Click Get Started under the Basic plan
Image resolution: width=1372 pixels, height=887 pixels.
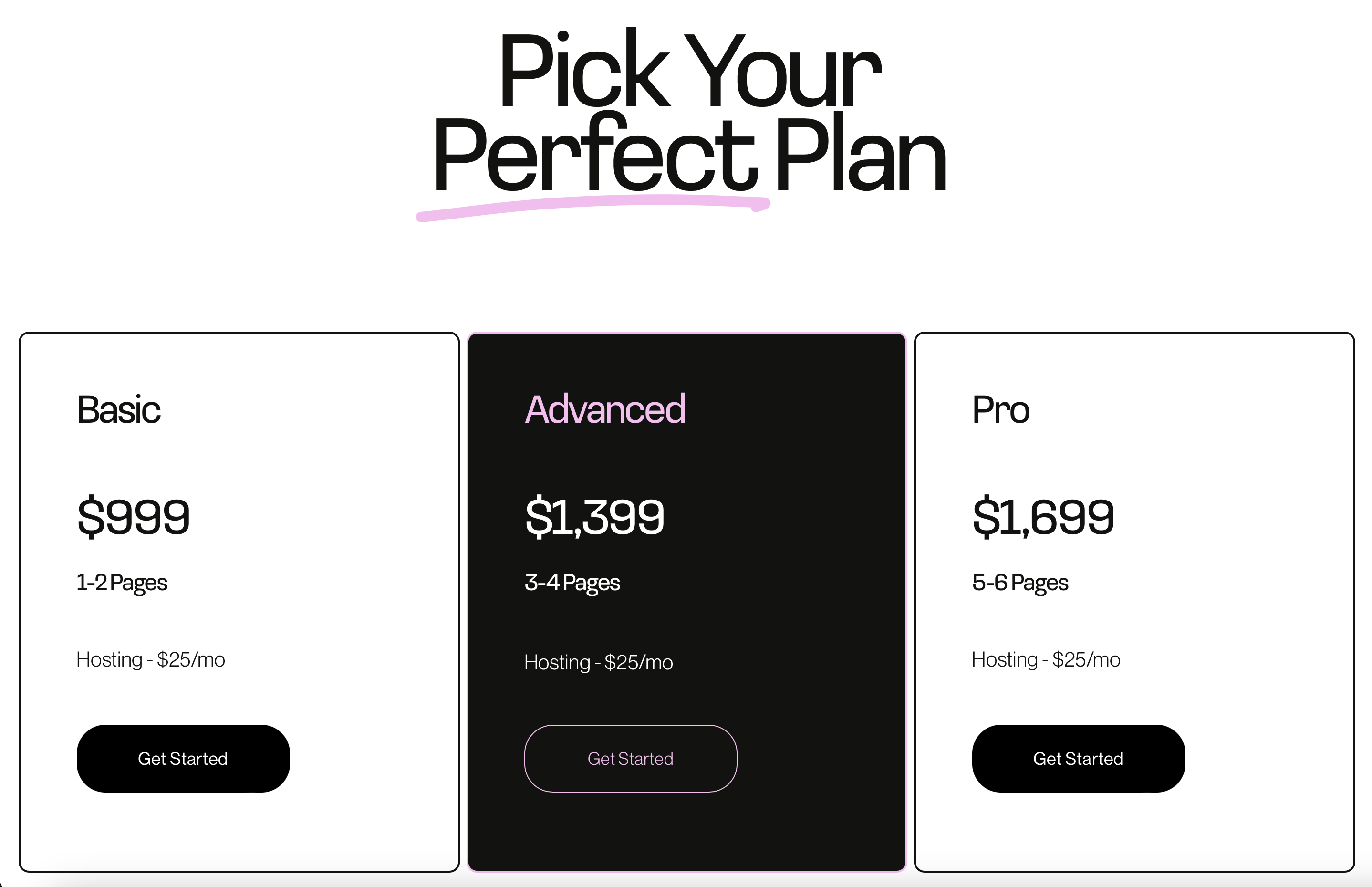click(183, 759)
